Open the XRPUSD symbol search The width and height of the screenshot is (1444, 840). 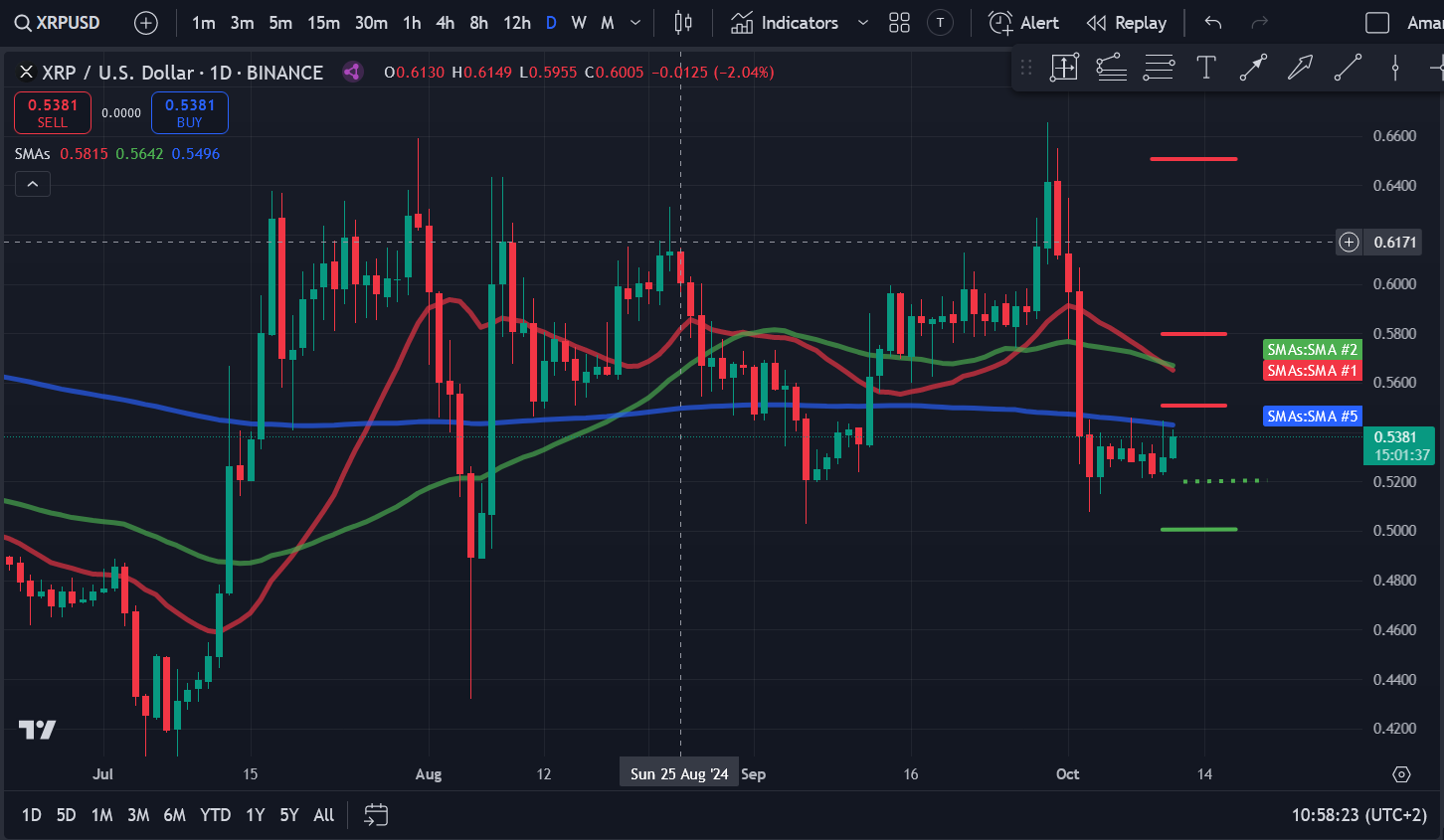coord(58,22)
